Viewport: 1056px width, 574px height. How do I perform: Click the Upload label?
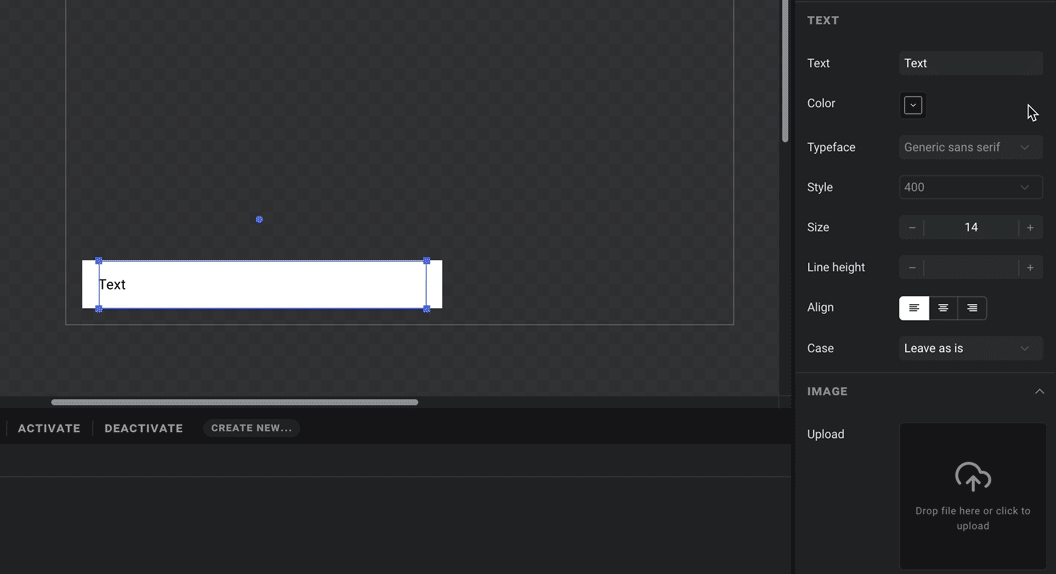coord(826,435)
